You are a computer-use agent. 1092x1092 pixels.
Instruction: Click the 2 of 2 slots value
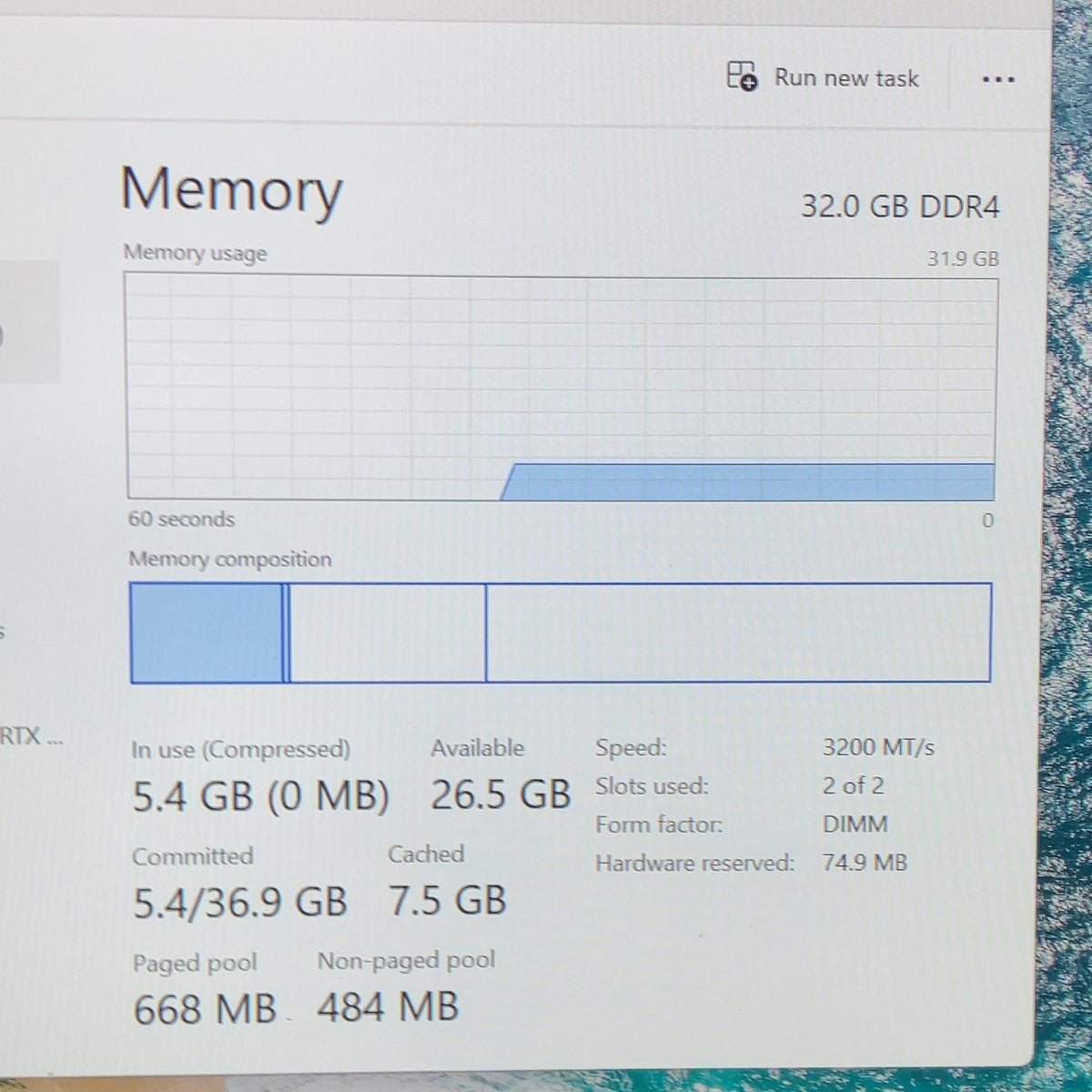click(x=853, y=785)
